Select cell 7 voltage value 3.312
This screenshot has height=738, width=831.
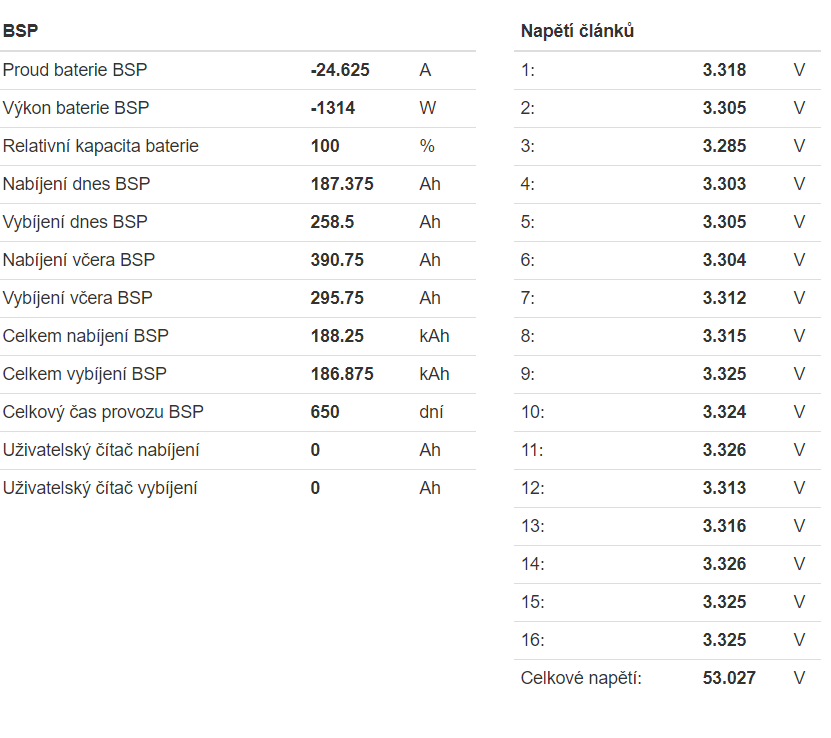[724, 298]
